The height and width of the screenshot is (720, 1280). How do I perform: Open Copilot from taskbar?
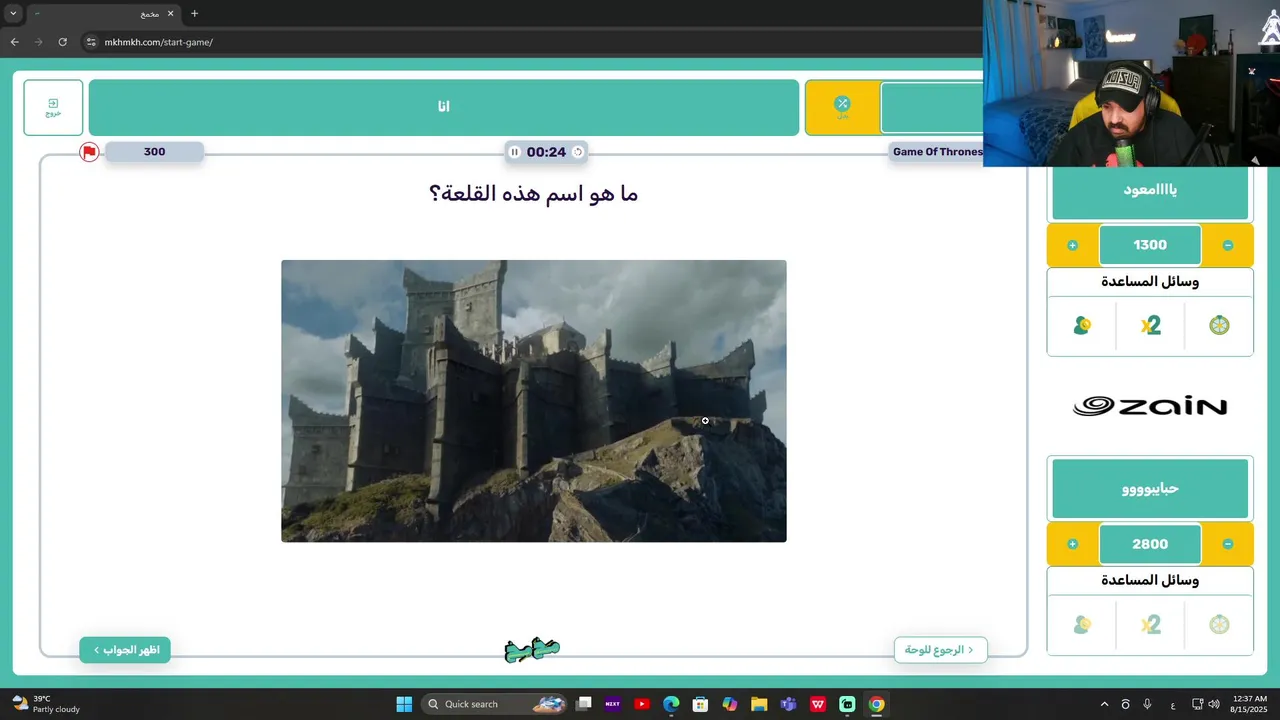point(730,704)
